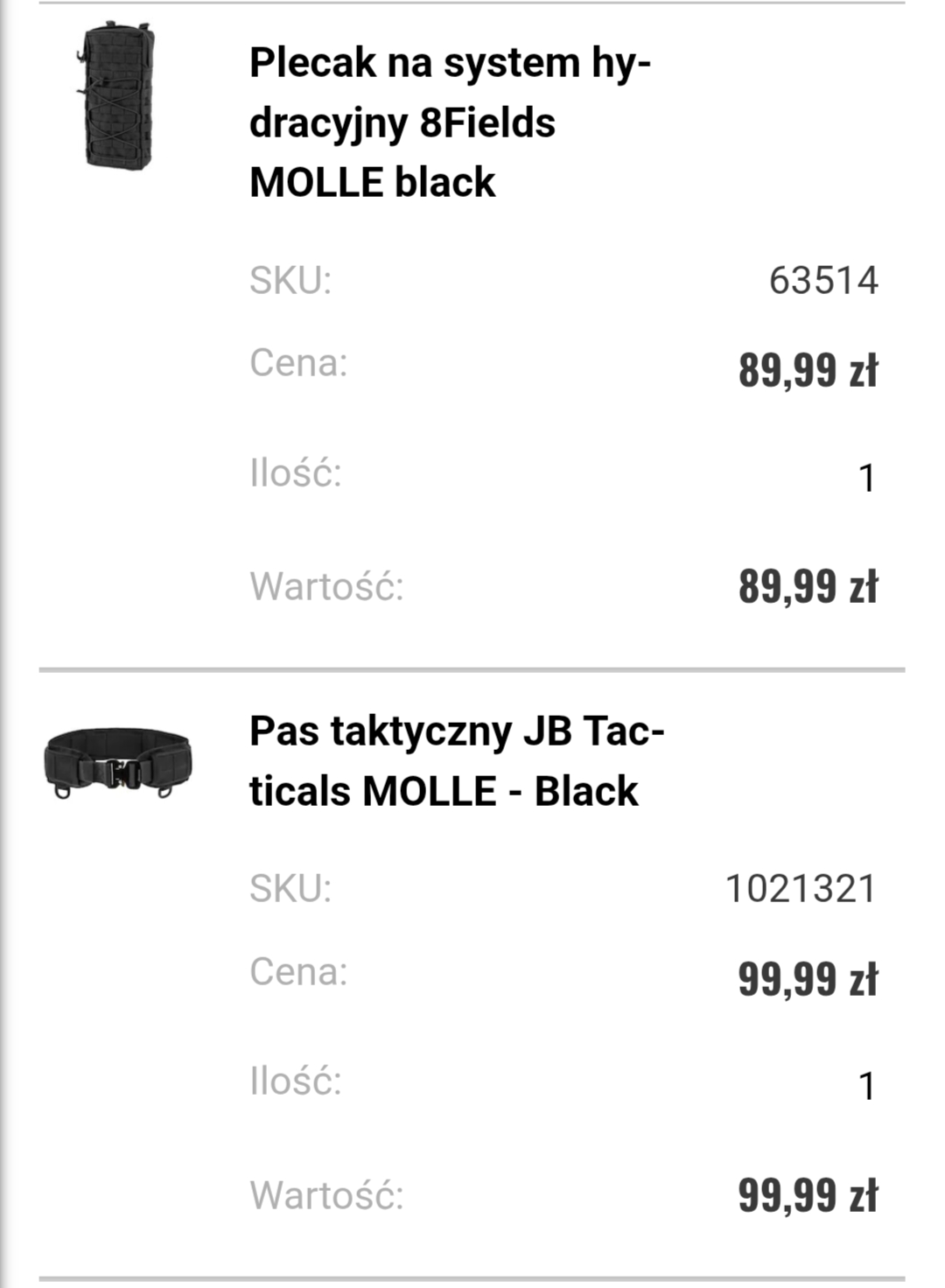Click the Ilość label for the tactical belt
Image resolution: width=945 pixels, height=1288 pixels.
pyautogui.click(x=296, y=1082)
